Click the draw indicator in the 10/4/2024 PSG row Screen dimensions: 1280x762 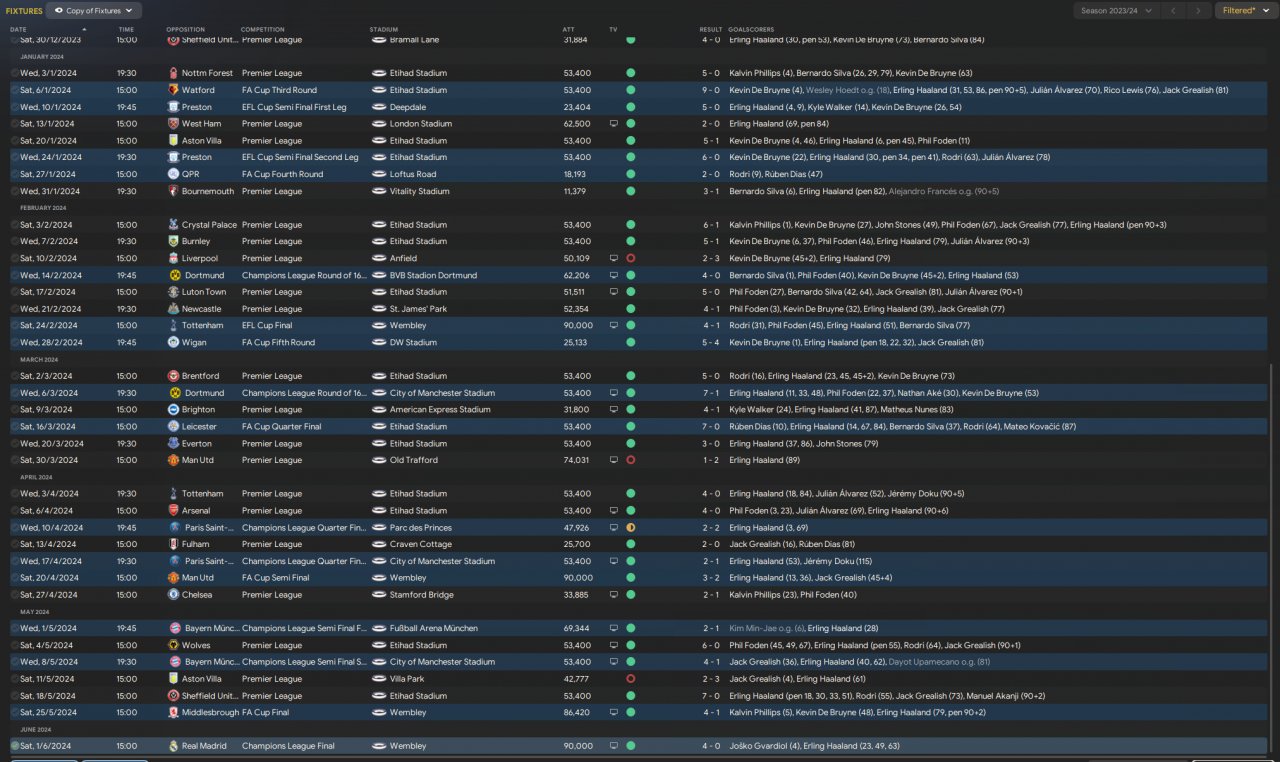tap(631, 528)
